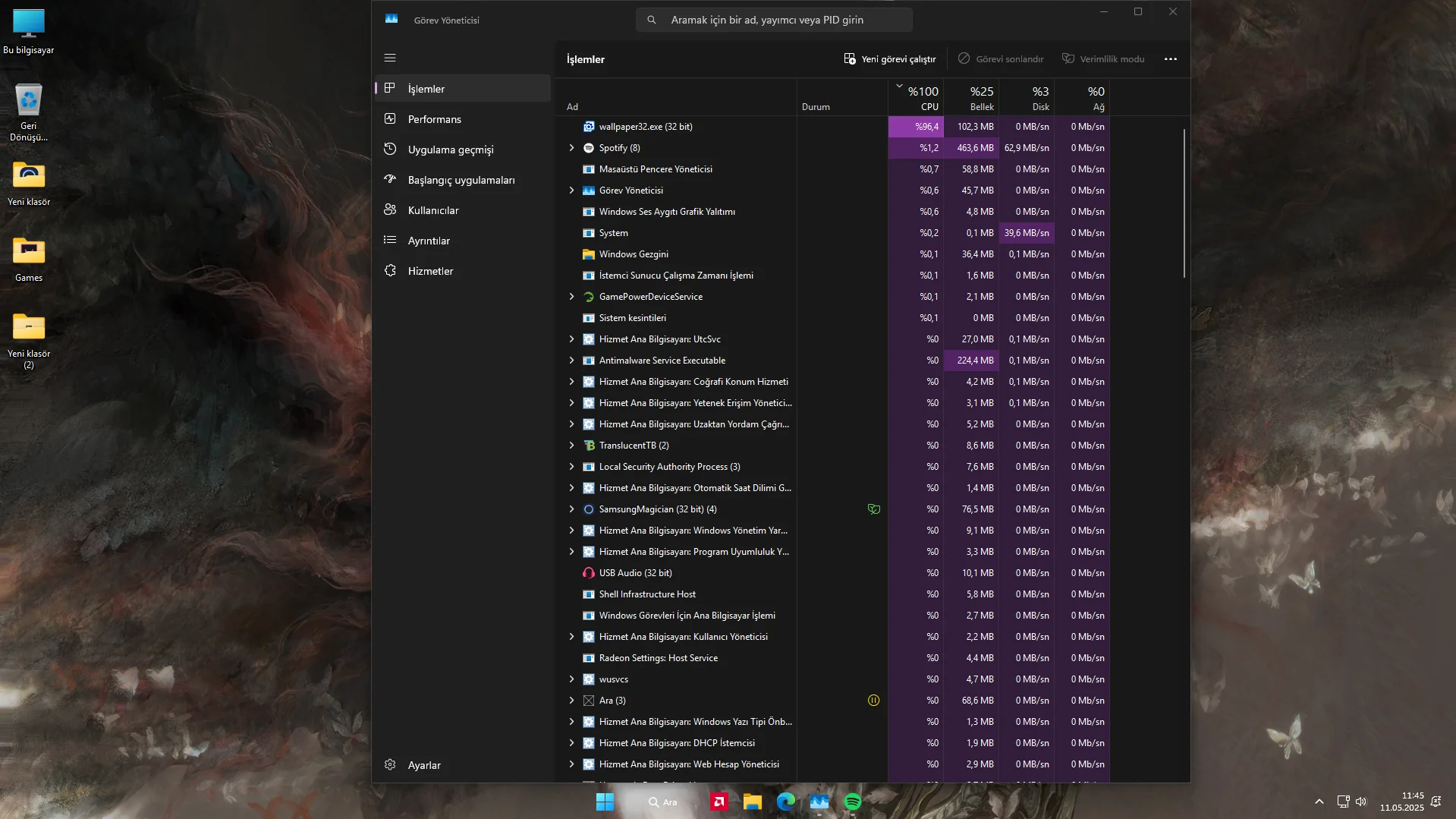This screenshot has height=819, width=1456.
Task: Click the process list vertical scrollbar
Action: click(x=1184, y=203)
